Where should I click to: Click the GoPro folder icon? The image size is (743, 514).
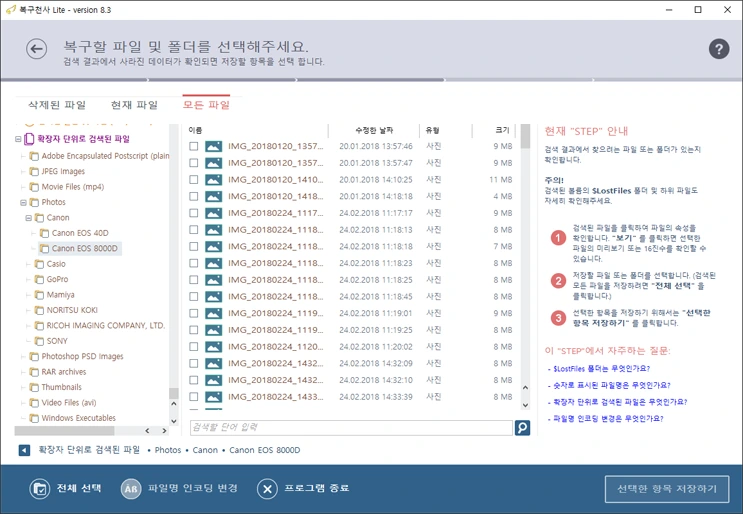click(39, 280)
